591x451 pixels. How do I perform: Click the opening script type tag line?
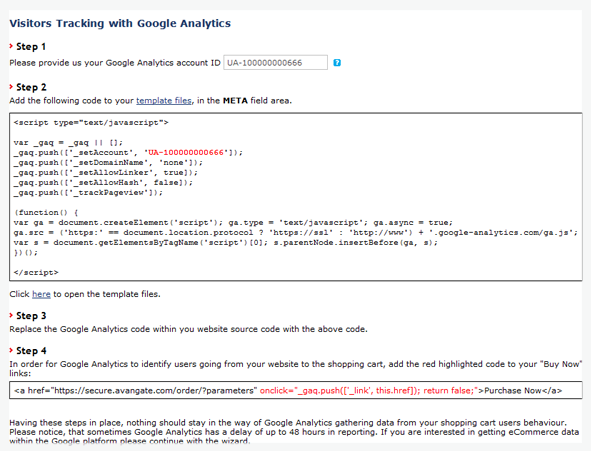(x=91, y=123)
